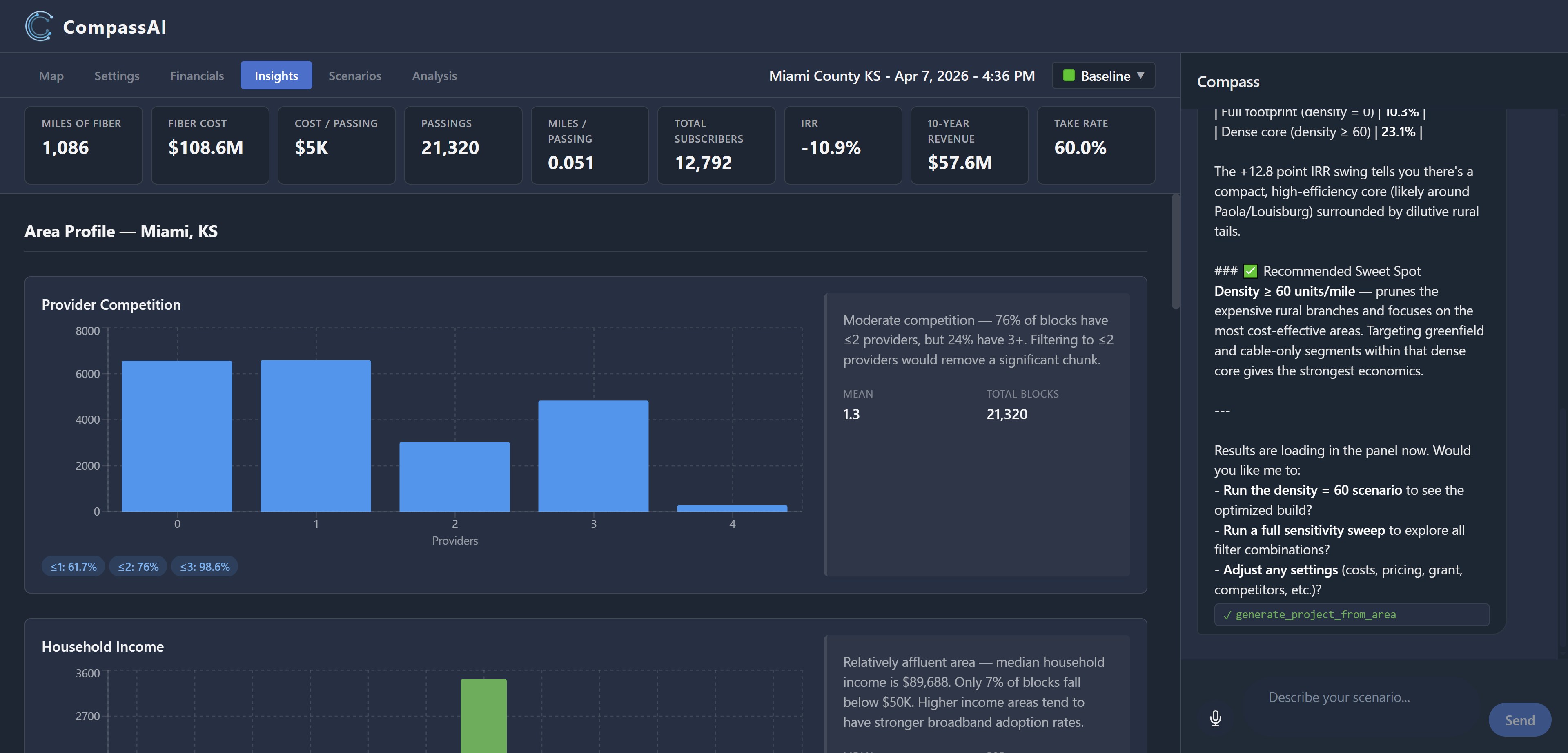Click the Fiber Cost $108.6M card
The height and width of the screenshot is (753, 1568).
(210, 145)
